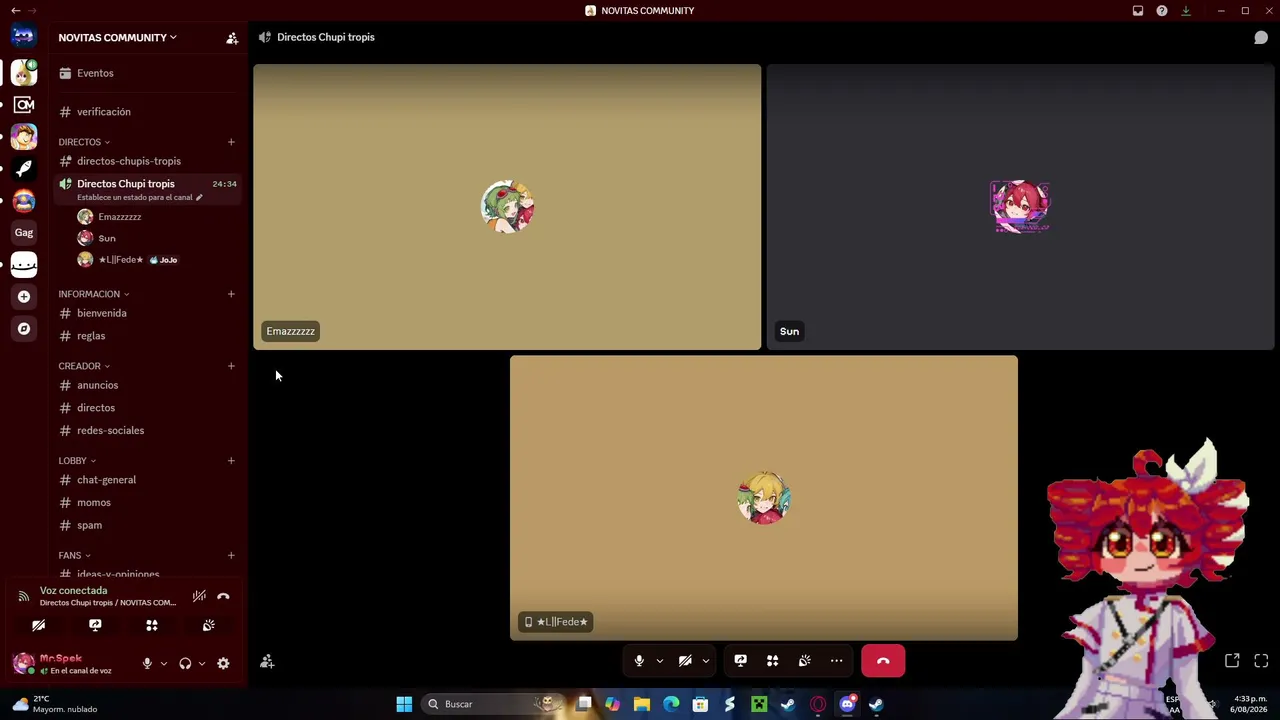Open camera options arrow in call bar
This screenshot has width=1280, height=720.
point(705,661)
